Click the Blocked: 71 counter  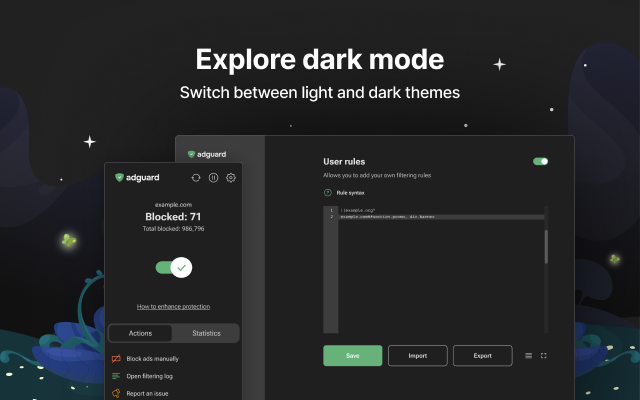pyautogui.click(x=173, y=217)
